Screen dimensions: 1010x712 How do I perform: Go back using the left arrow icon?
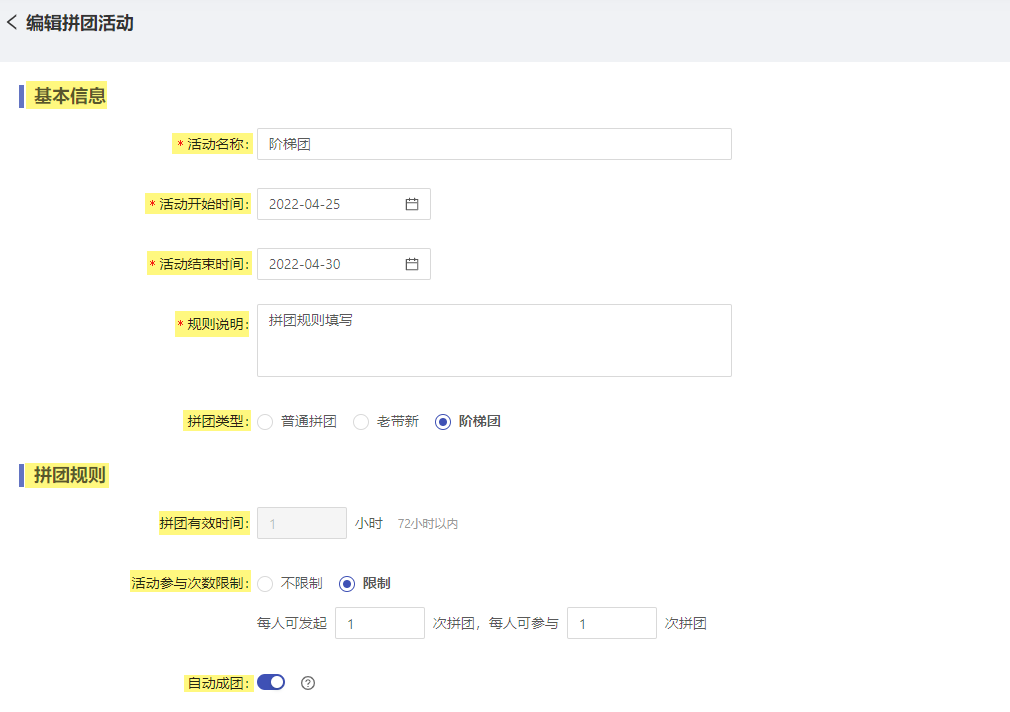click(12, 23)
